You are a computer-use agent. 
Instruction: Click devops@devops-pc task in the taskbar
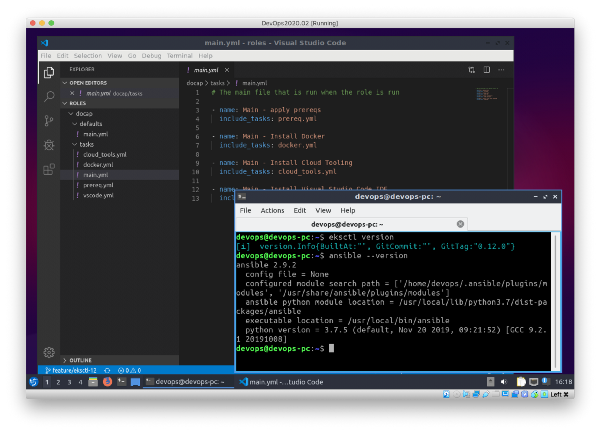point(188,382)
